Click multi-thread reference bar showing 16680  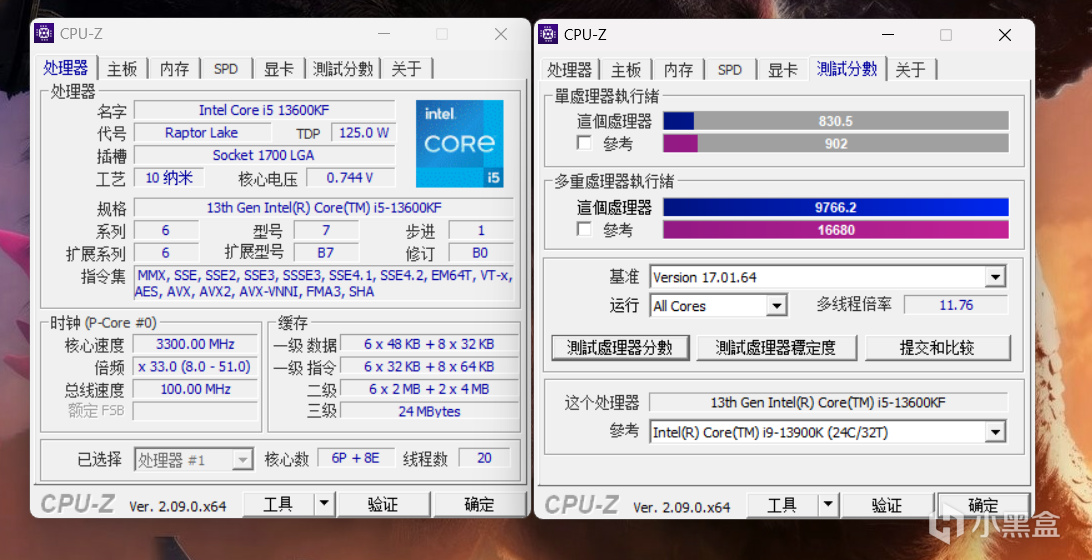tap(836, 229)
